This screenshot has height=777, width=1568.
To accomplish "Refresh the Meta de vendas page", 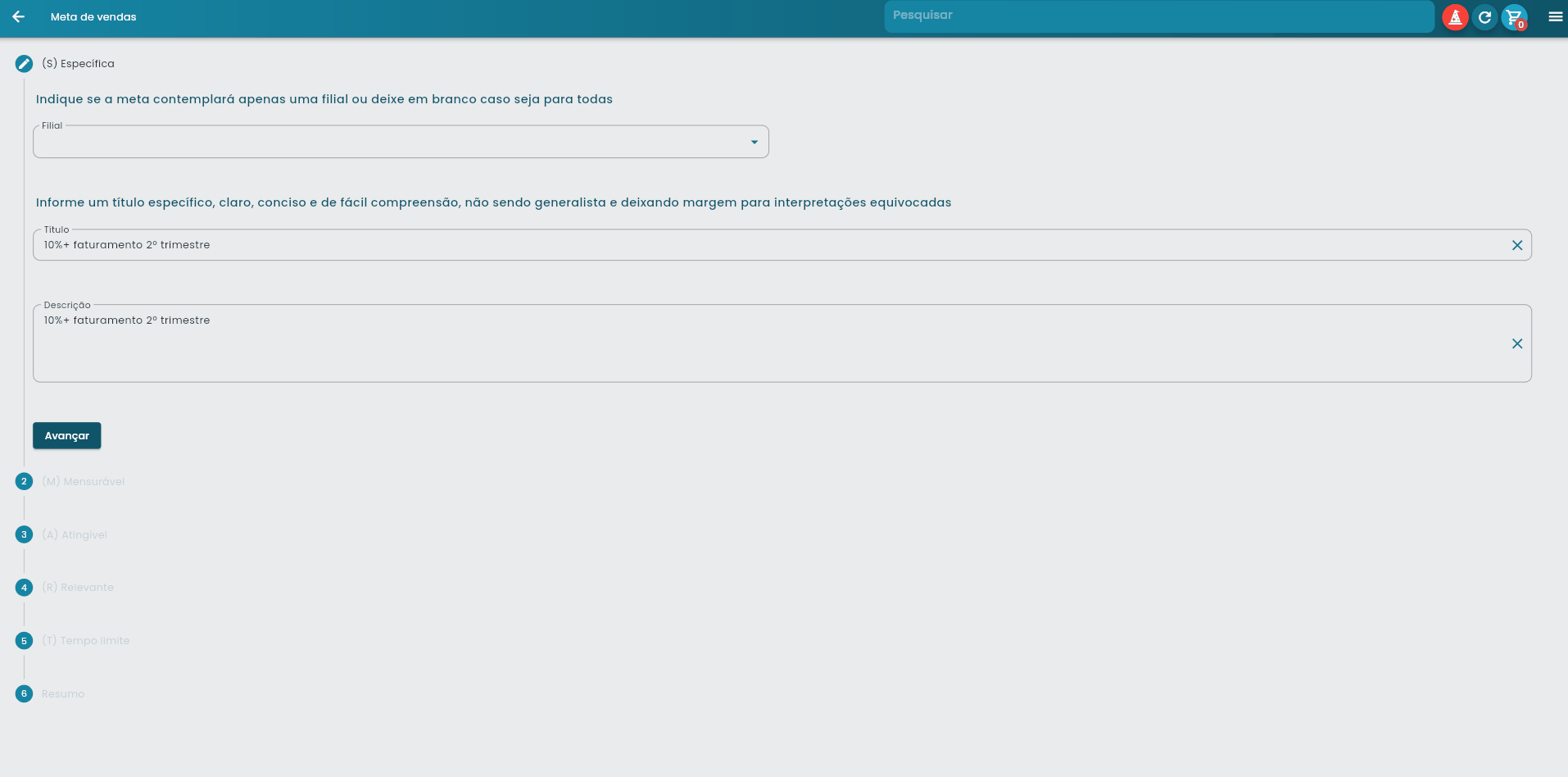I will (x=1484, y=16).
